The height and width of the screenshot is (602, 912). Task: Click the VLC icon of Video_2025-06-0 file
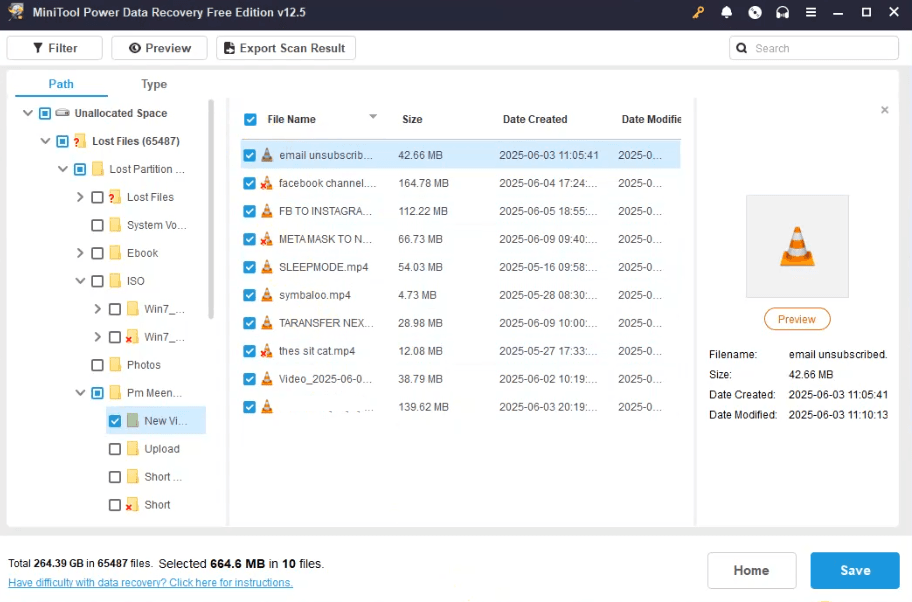267,379
